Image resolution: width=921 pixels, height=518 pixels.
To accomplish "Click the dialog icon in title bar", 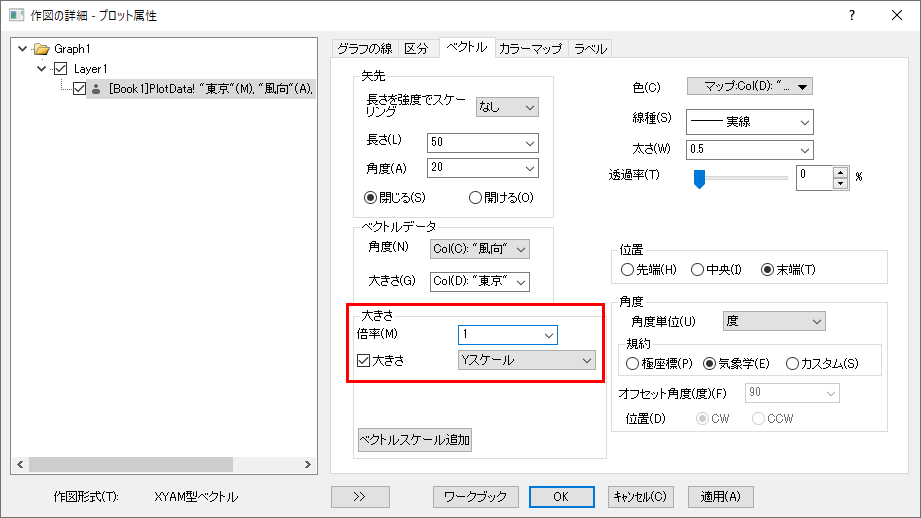I will click(16, 15).
